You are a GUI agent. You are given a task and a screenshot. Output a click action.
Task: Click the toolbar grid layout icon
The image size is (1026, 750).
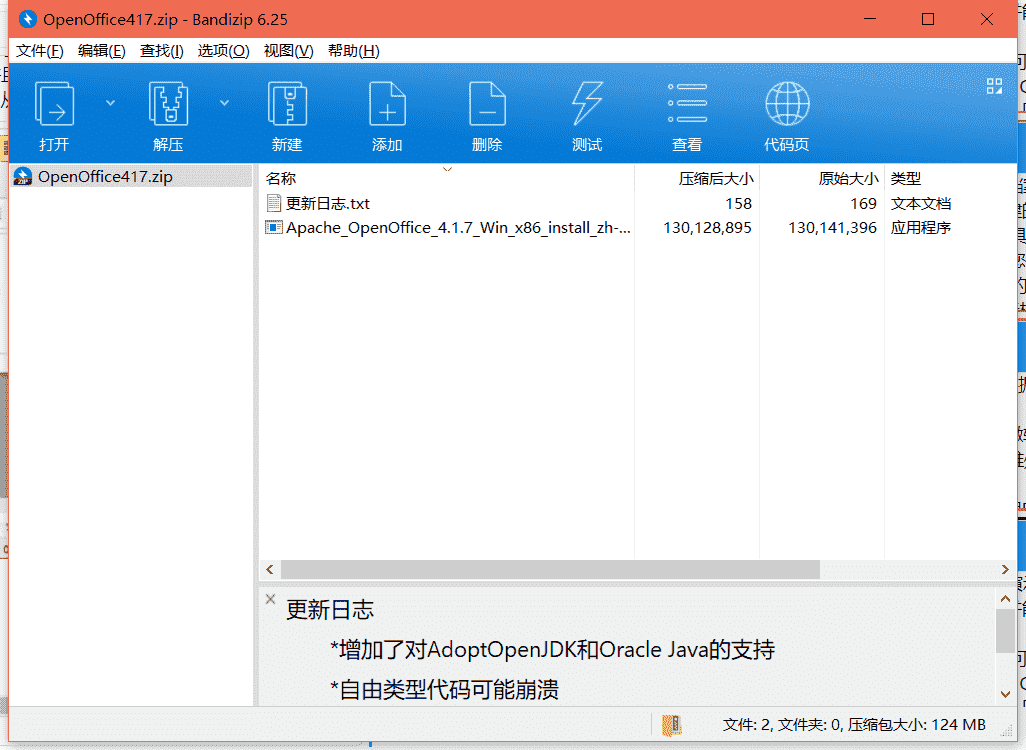(994, 86)
